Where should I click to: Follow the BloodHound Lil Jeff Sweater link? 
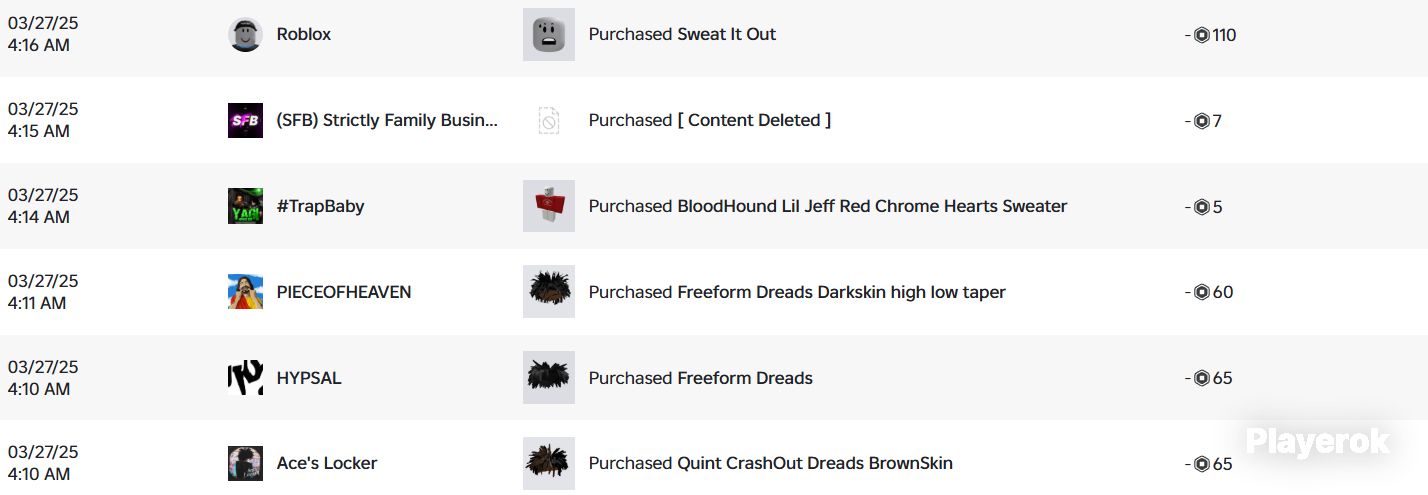[872, 206]
